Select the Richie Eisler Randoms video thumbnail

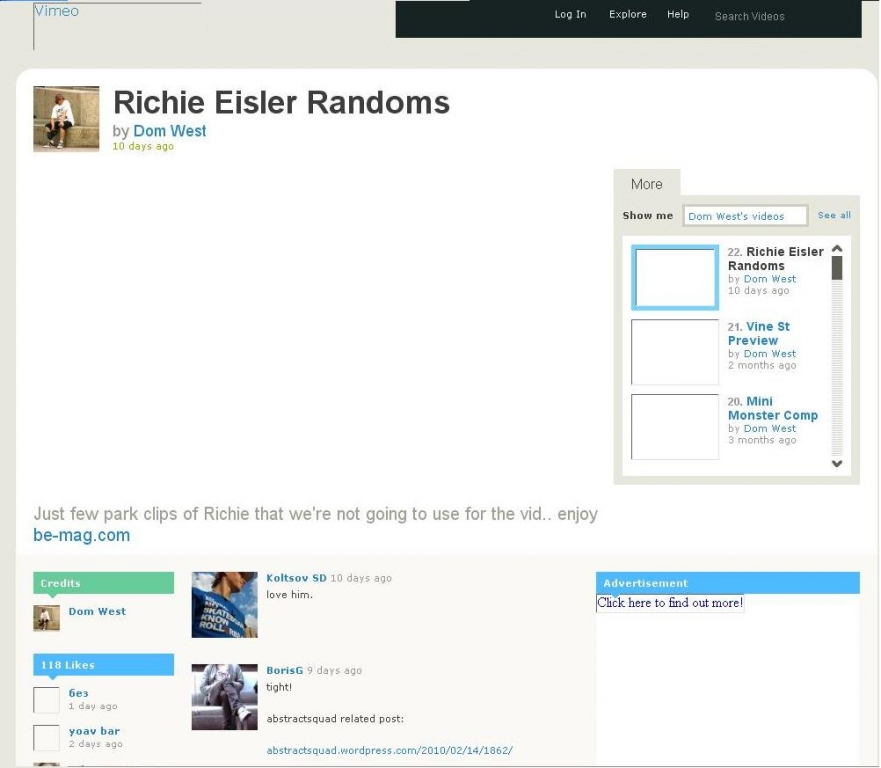point(675,277)
